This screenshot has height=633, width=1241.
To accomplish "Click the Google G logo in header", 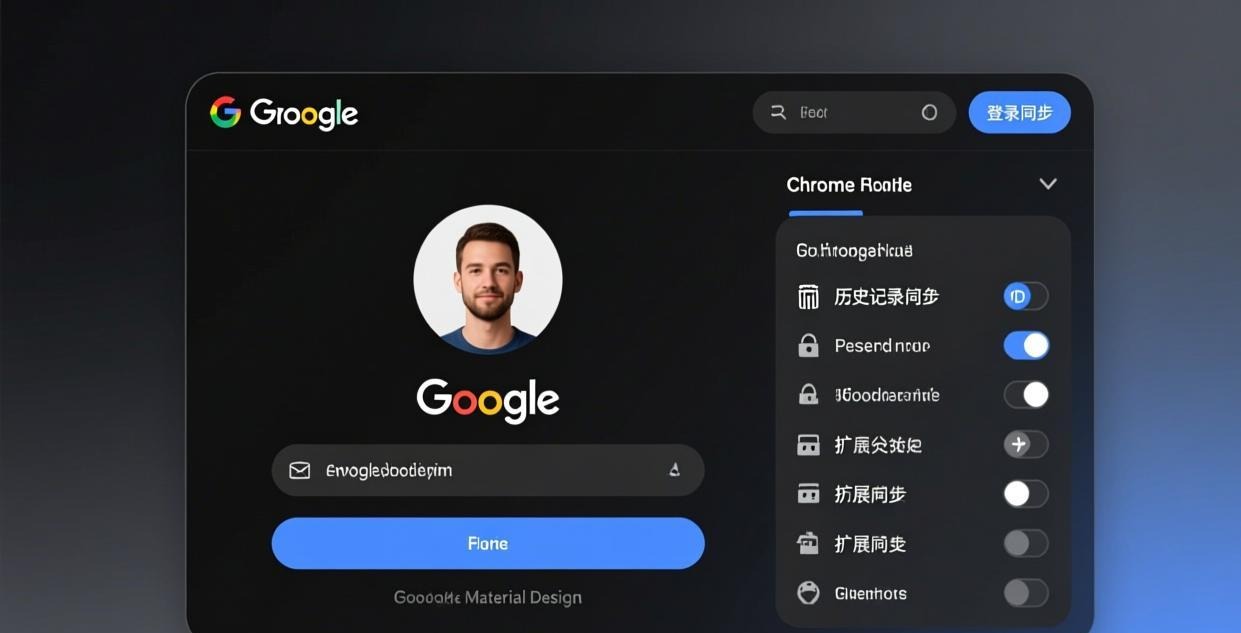I will click(x=225, y=112).
